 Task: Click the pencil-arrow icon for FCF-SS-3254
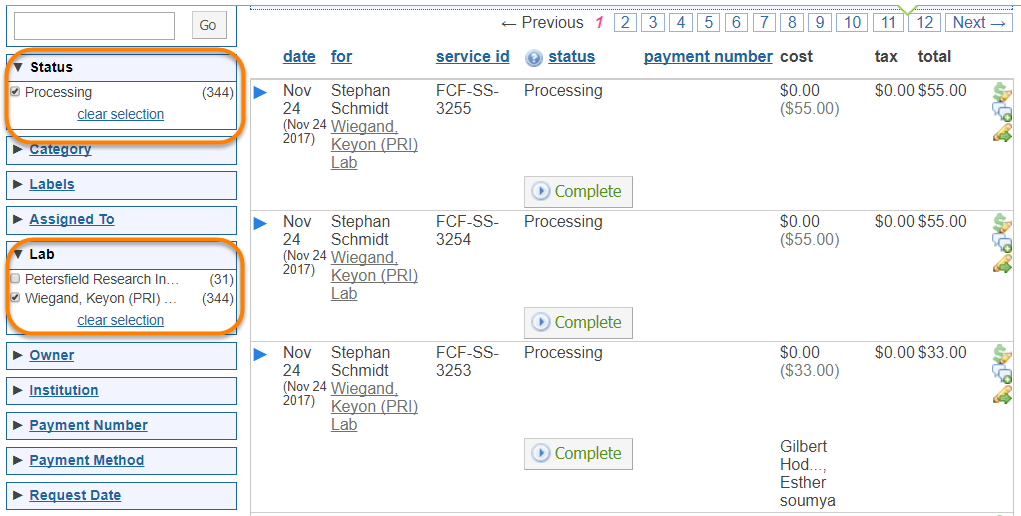pyautogui.click(x=1002, y=264)
